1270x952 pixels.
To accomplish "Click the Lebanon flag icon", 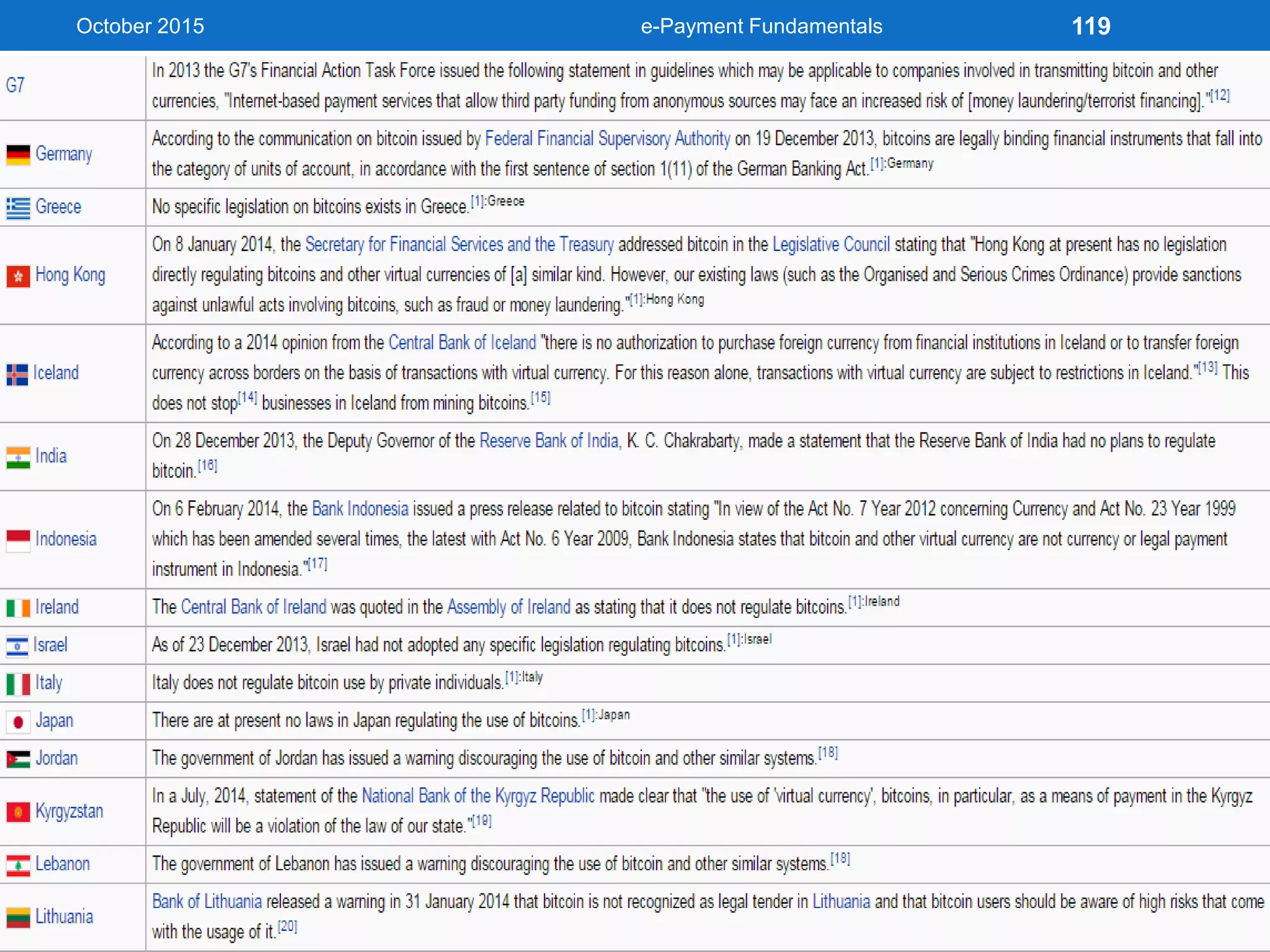I will pos(18,865).
